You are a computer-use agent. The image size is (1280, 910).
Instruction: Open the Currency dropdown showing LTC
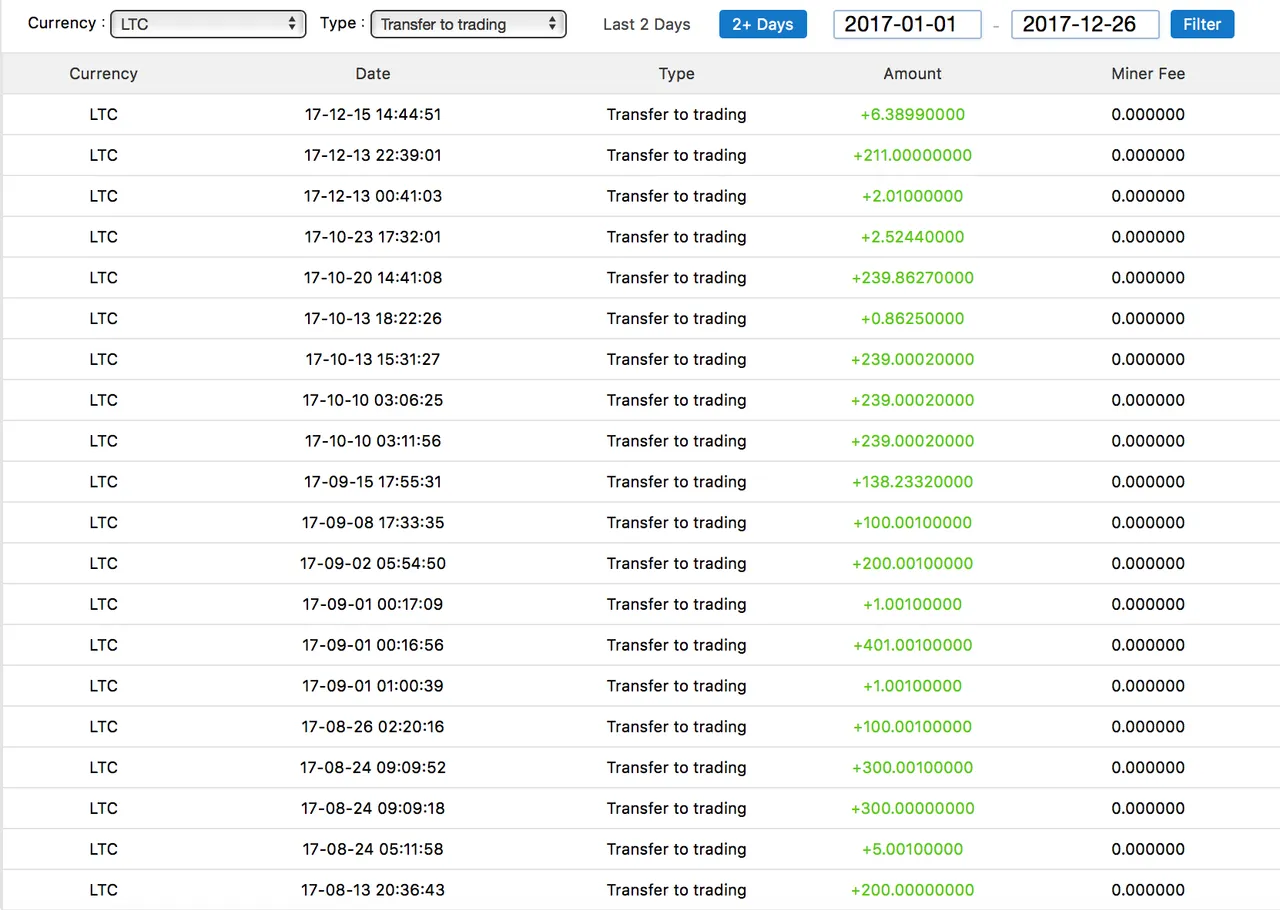pos(208,24)
